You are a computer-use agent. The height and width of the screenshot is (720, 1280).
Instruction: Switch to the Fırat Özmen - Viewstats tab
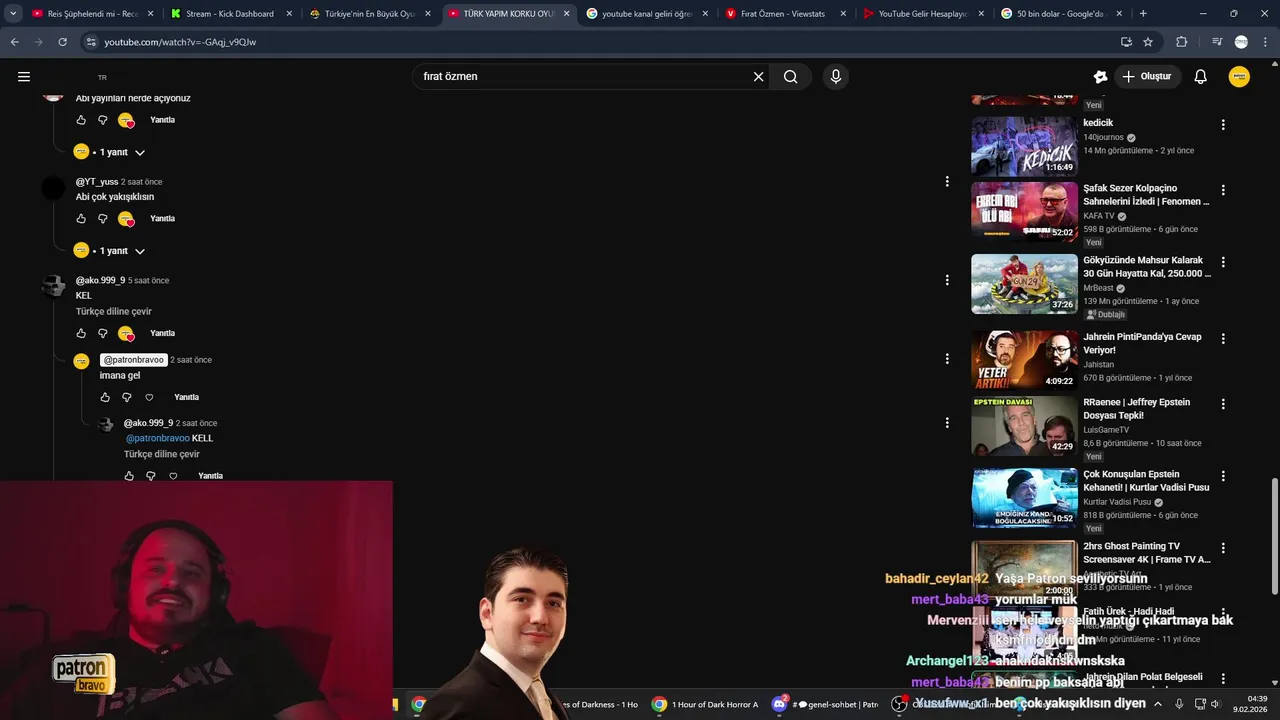(783, 14)
